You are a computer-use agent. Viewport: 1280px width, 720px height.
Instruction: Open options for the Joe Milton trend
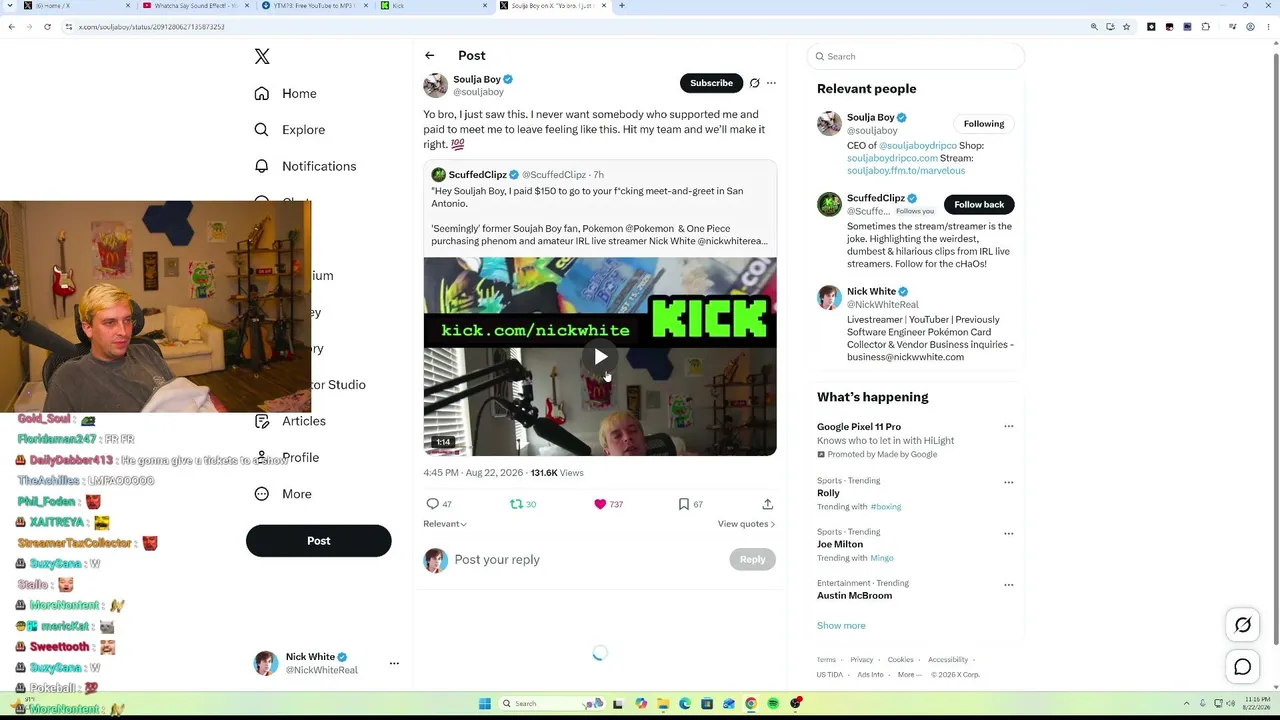click(1008, 533)
